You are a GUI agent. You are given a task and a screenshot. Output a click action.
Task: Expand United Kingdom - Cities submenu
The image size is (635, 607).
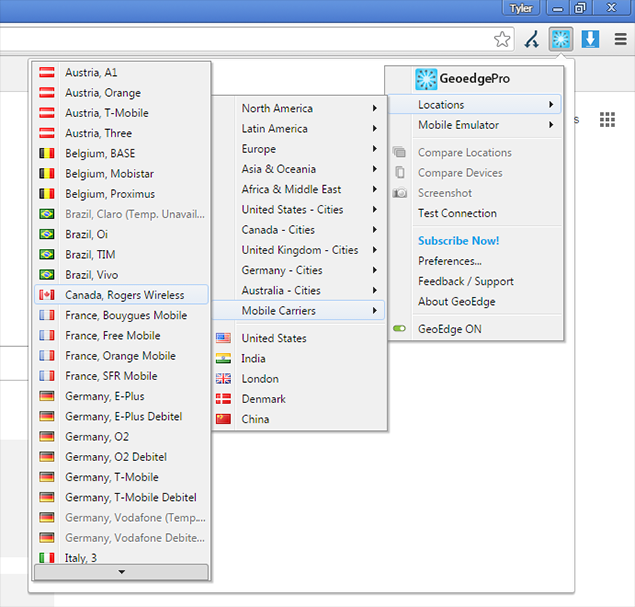tap(298, 250)
